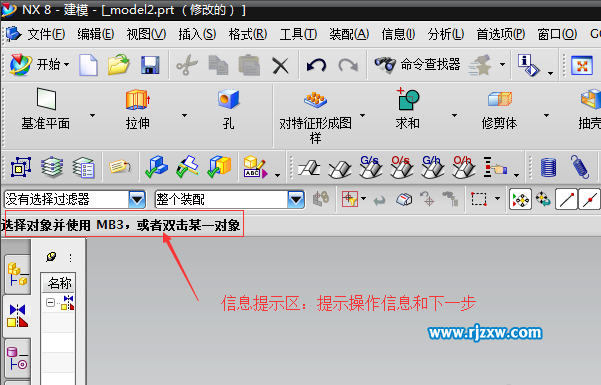Toggle the midpoint snap line icon

[590, 199]
